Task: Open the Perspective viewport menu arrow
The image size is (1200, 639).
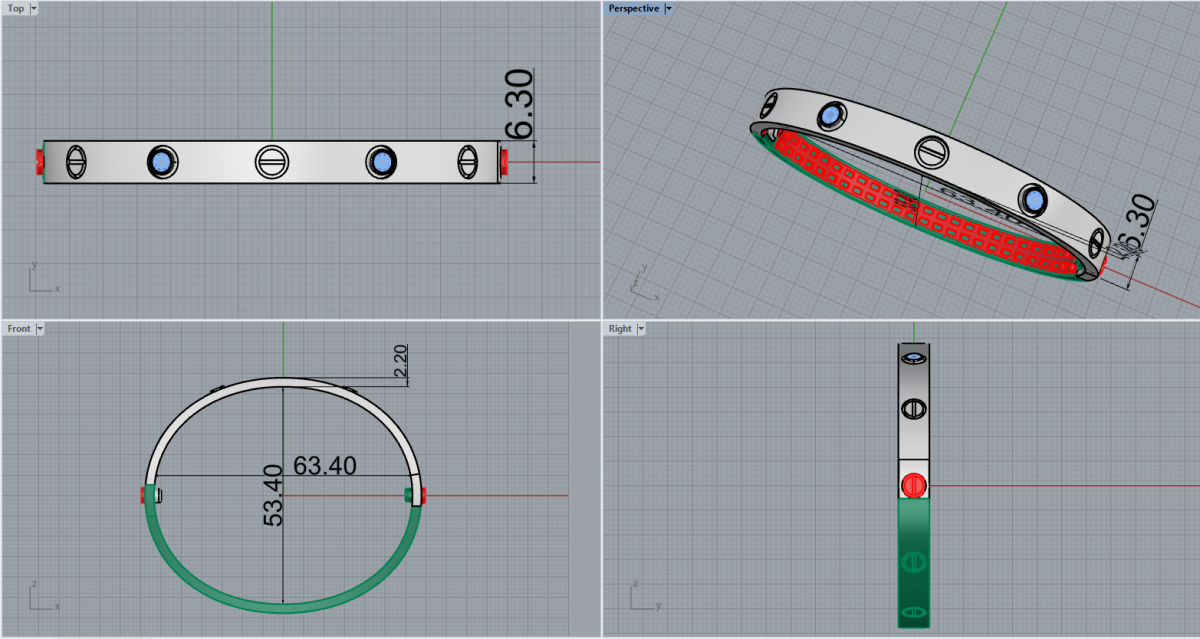Action: [x=669, y=8]
